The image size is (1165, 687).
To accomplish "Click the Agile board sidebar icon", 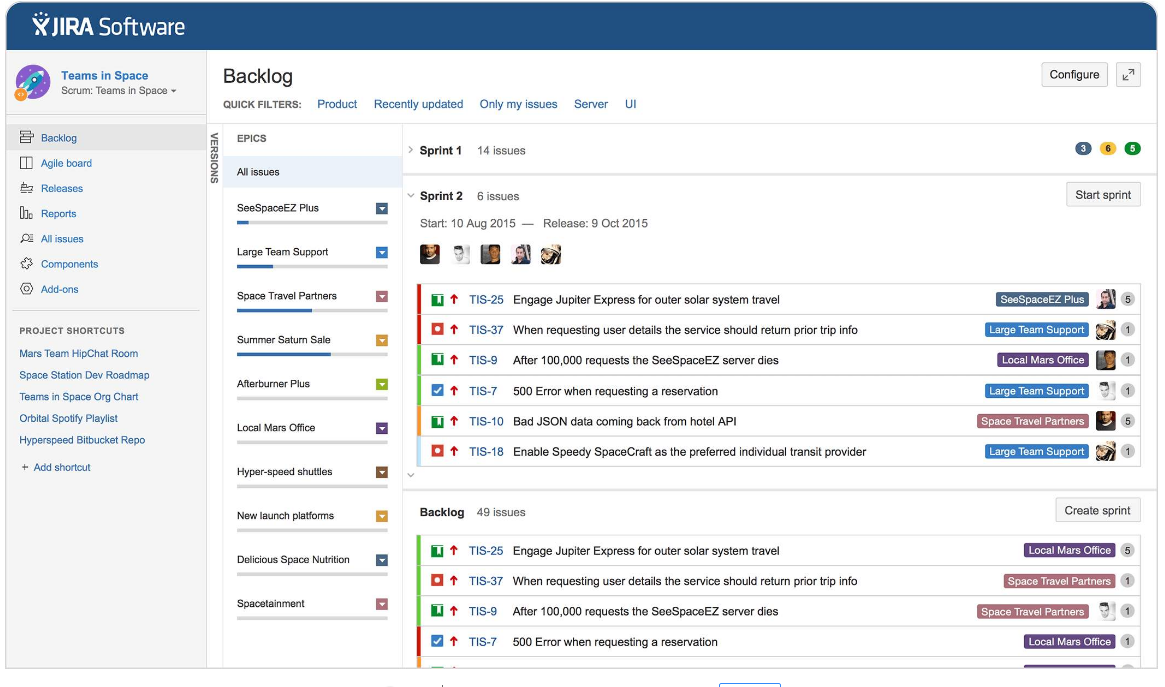I will pos(27,163).
